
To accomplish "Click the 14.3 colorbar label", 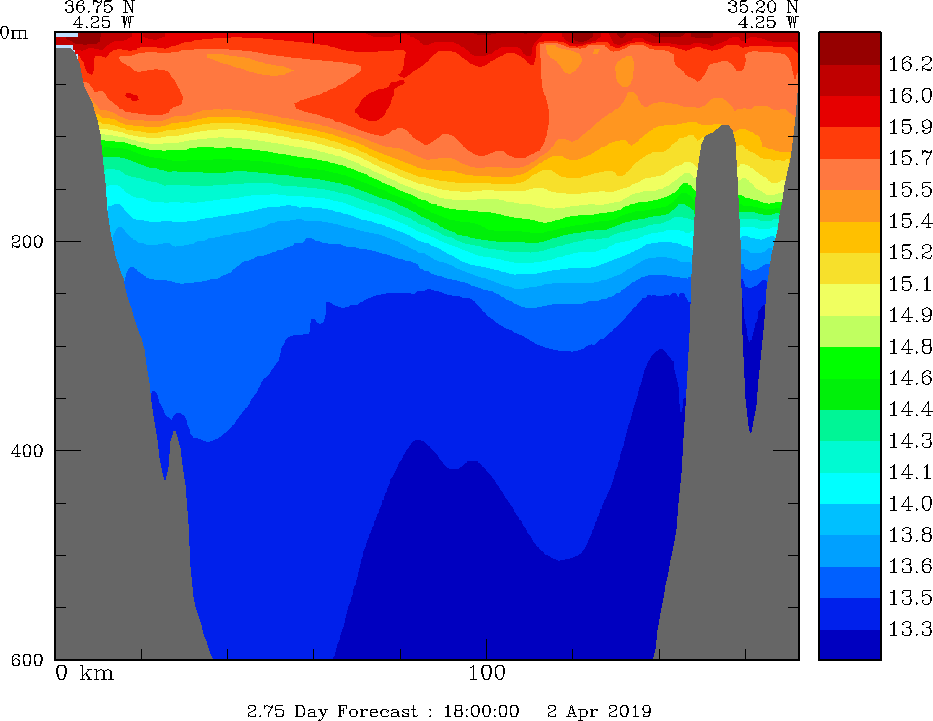I will (x=910, y=441).
